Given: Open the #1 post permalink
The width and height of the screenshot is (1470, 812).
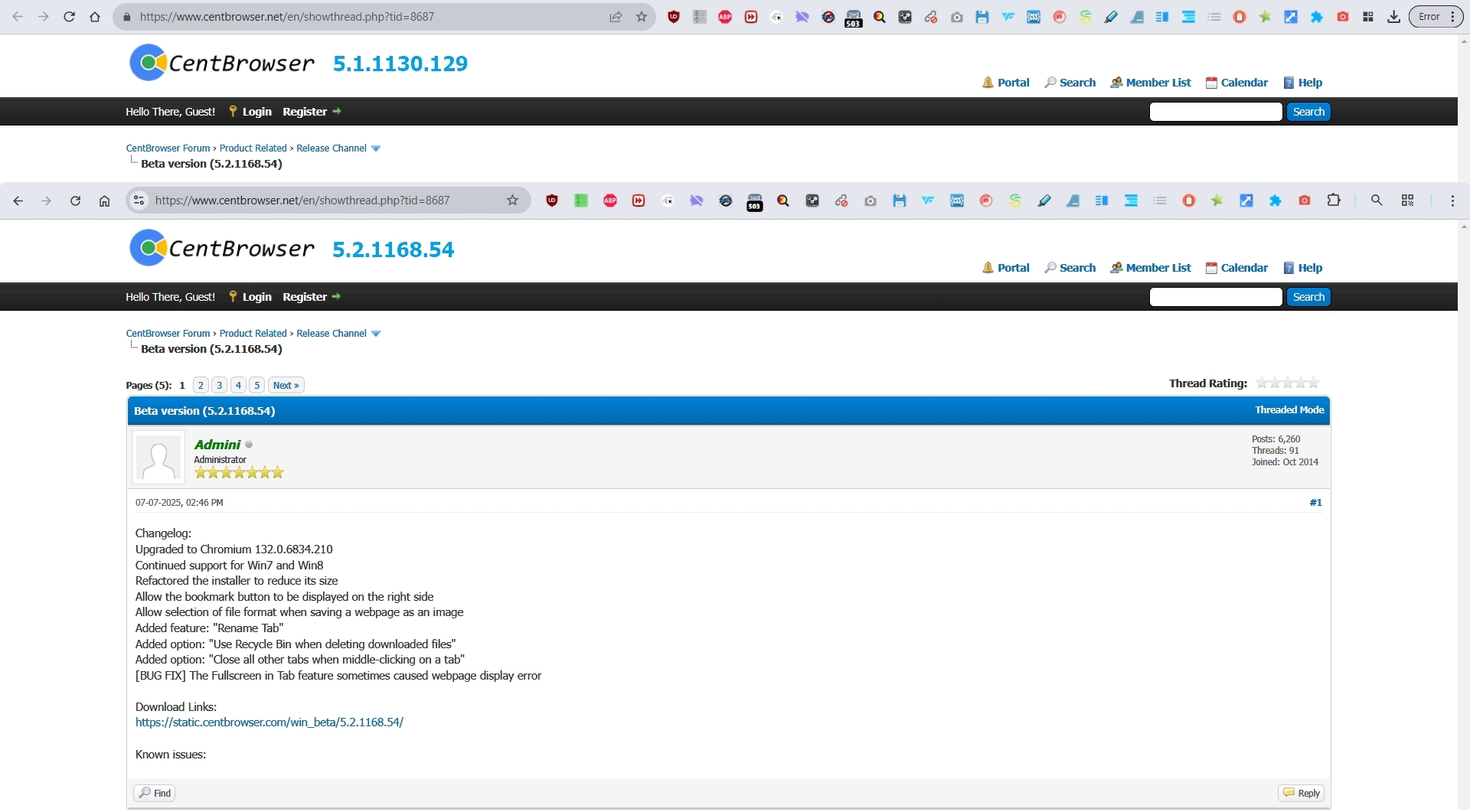Looking at the screenshot, I should coord(1315,503).
